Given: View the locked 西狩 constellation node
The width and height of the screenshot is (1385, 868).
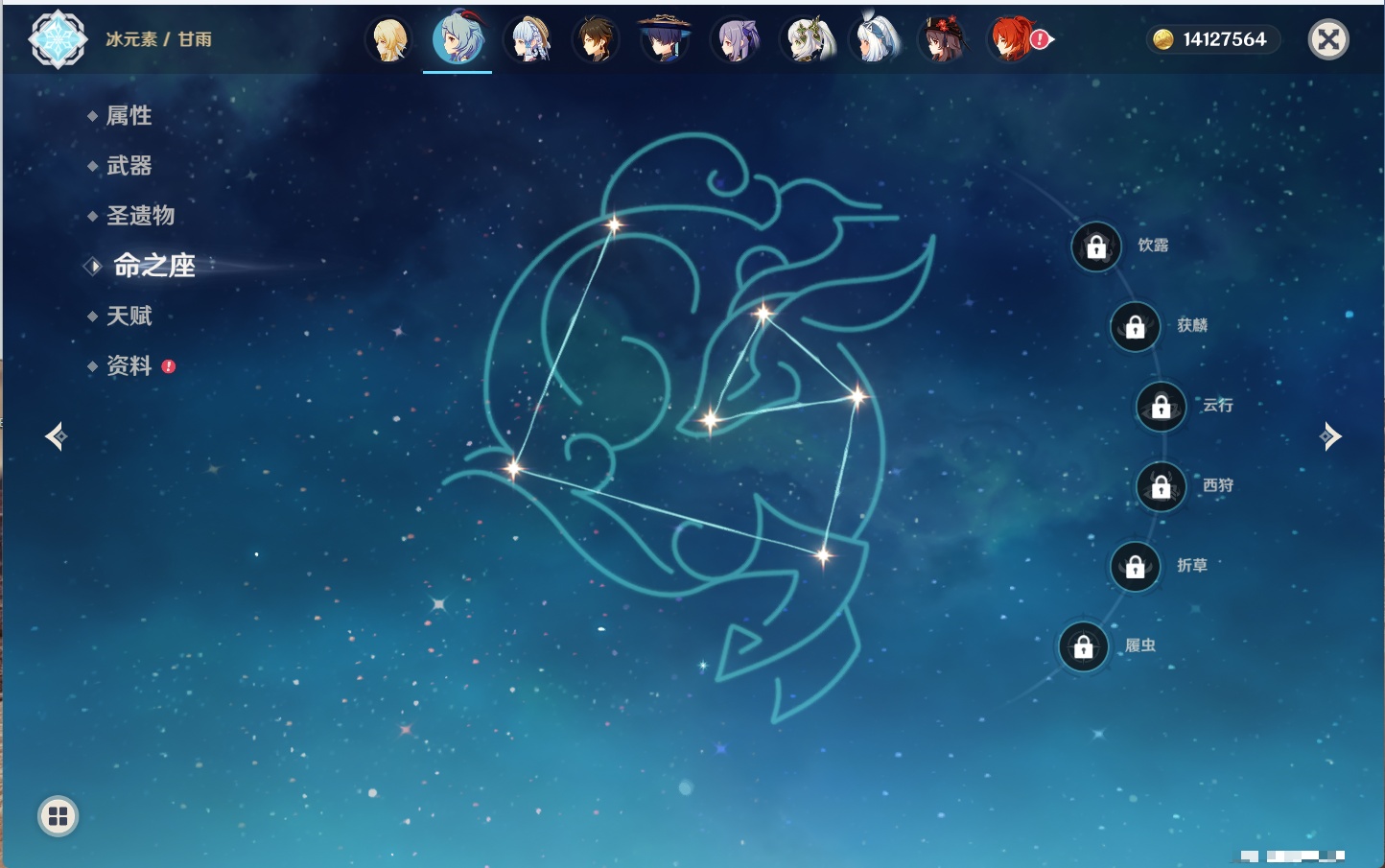Looking at the screenshot, I should (x=1162, y=487).
